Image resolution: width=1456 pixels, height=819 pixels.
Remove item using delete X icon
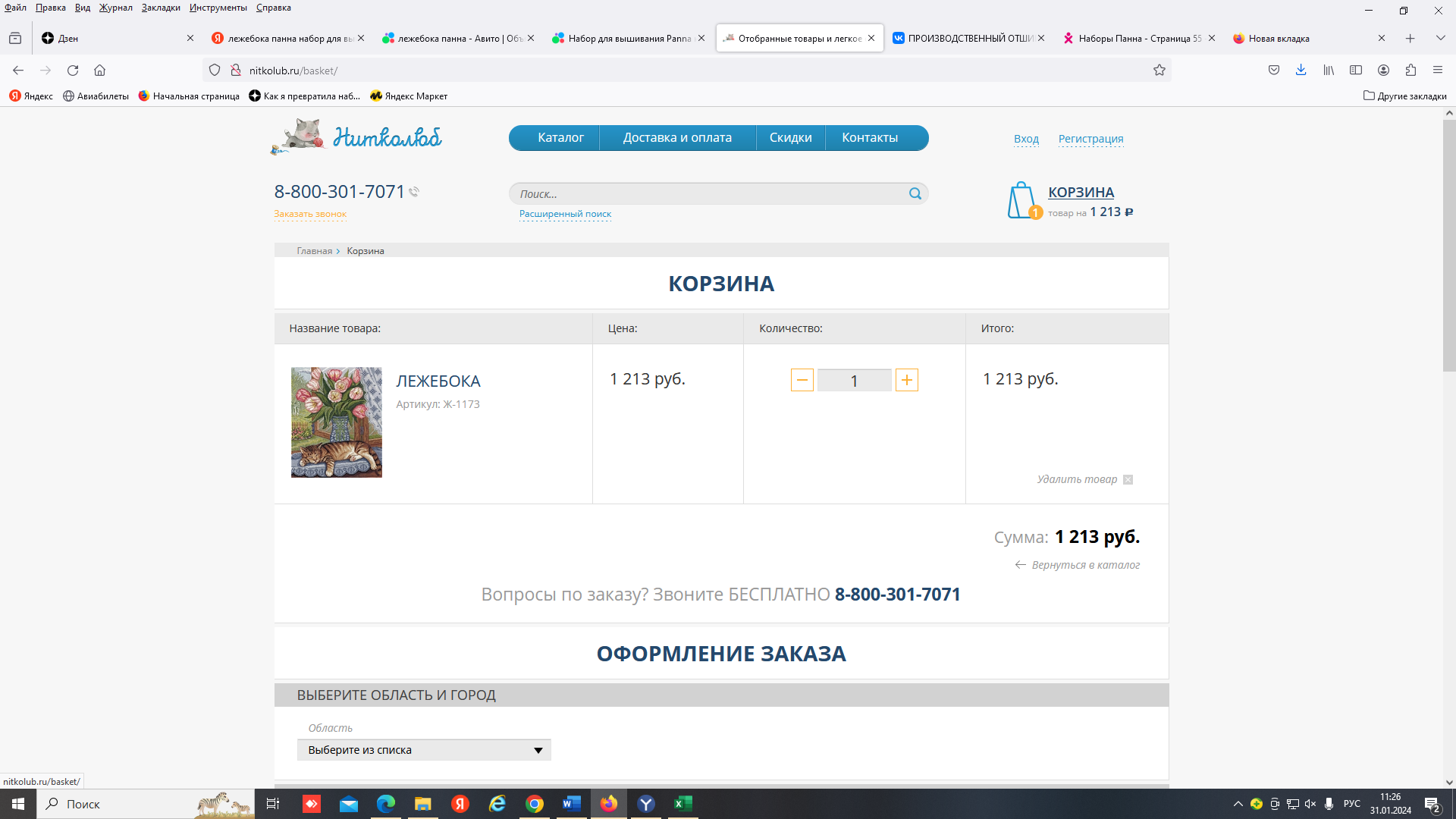pos(1128,479)
